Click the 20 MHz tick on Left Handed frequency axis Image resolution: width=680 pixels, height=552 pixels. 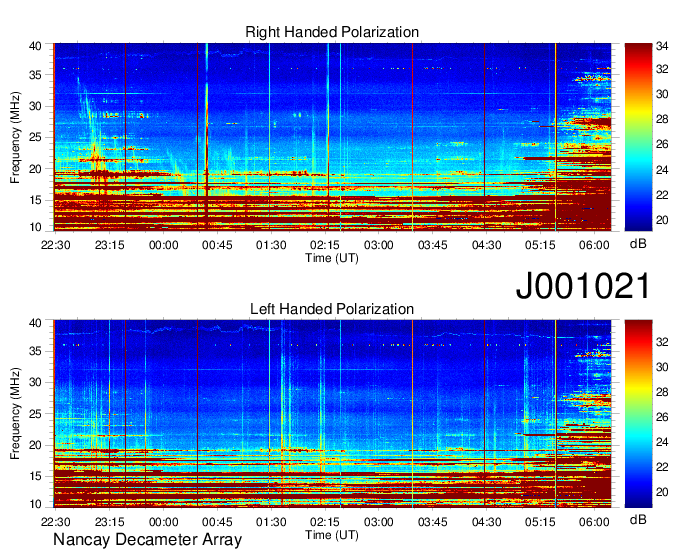[x=36, y=445]
